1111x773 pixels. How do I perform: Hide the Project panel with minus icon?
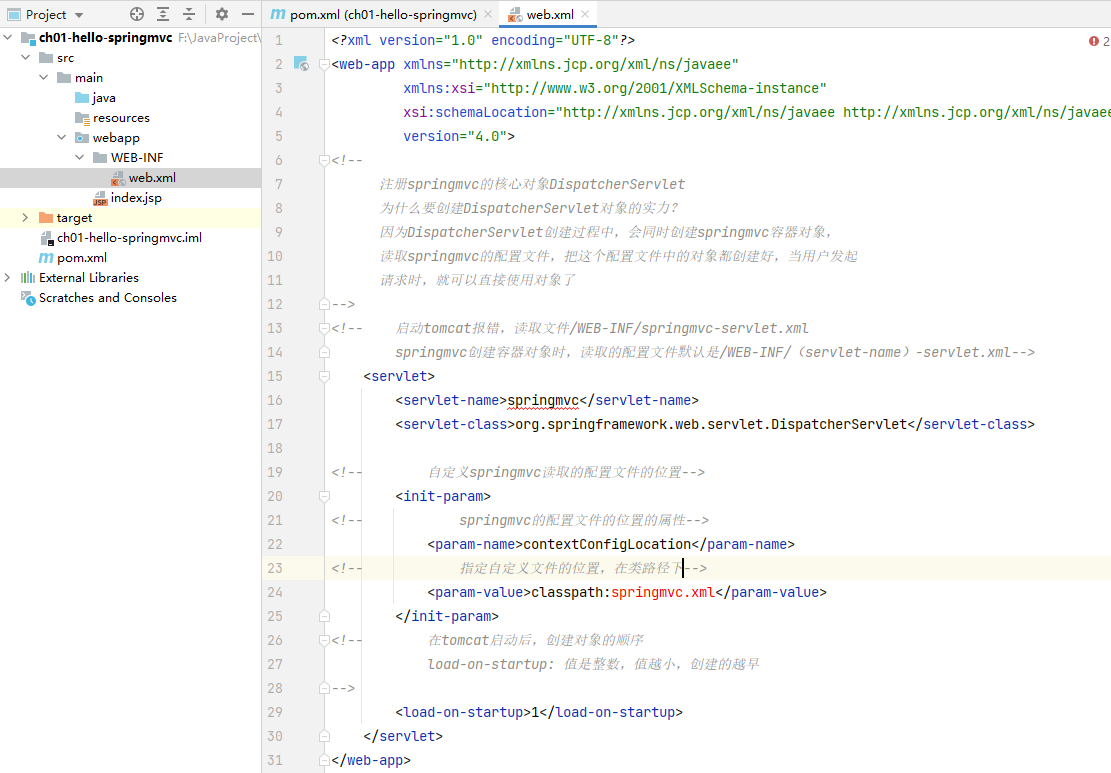pyautogui.click(x=247, y=14)
